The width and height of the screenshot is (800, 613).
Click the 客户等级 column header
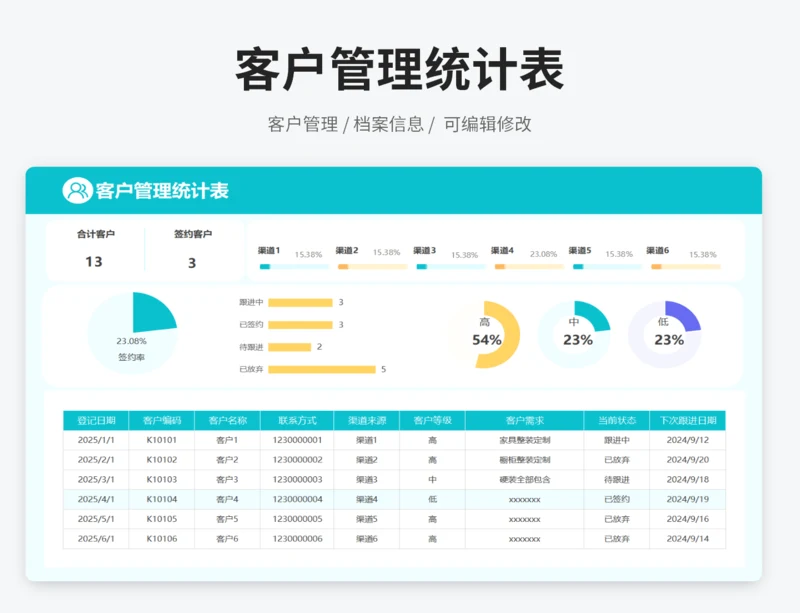433,421
